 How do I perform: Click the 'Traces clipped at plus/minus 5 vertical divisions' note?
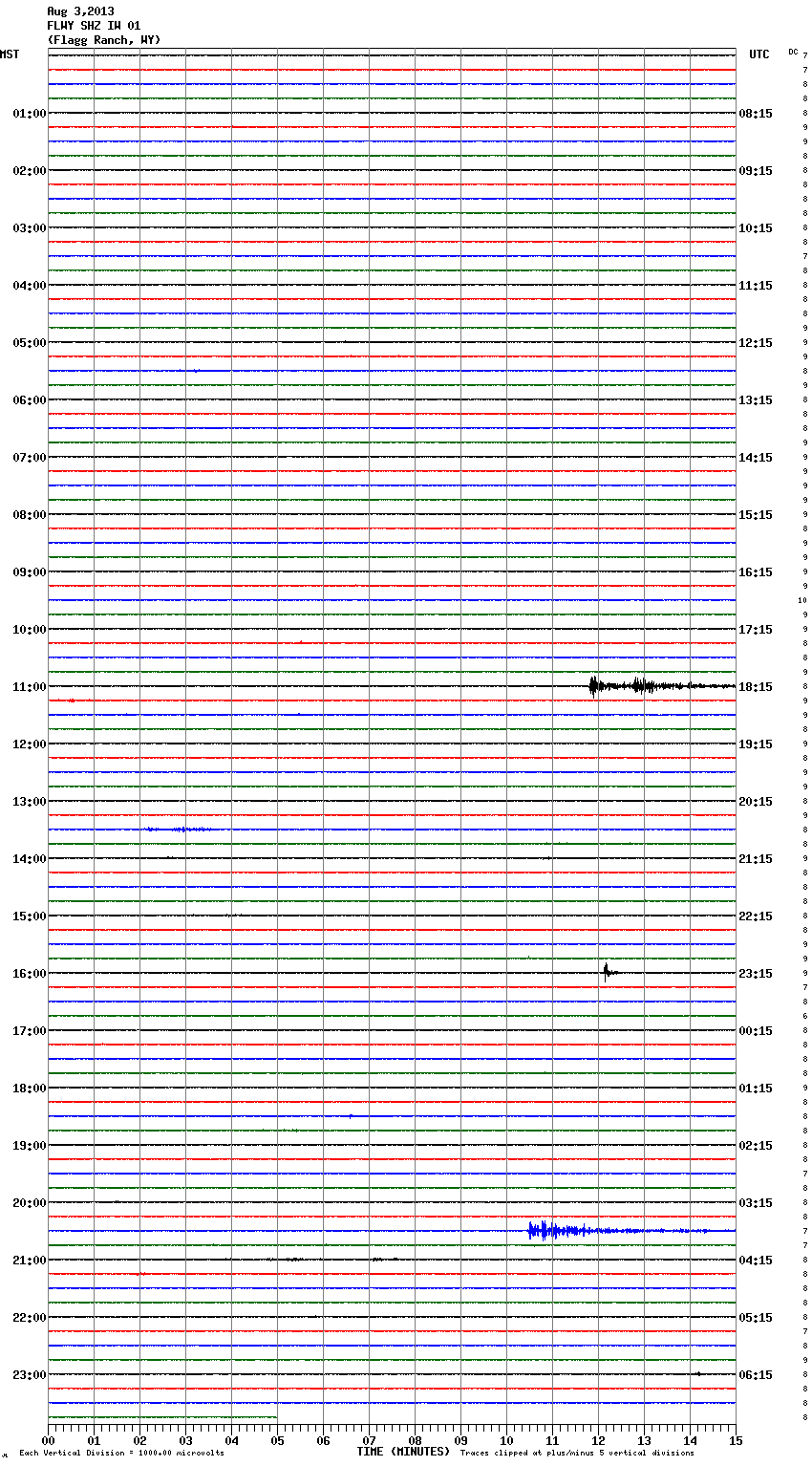[577, 1454]
